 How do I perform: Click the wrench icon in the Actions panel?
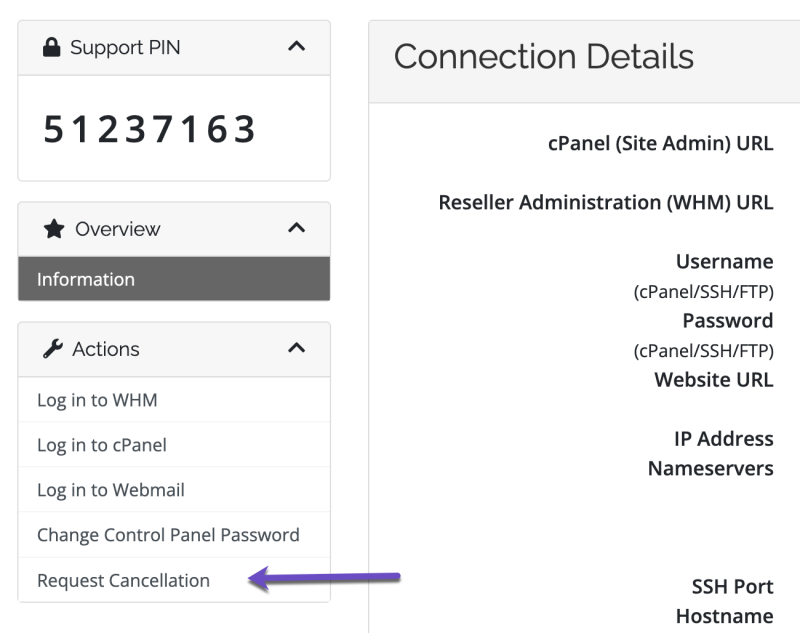coord(52,349)
